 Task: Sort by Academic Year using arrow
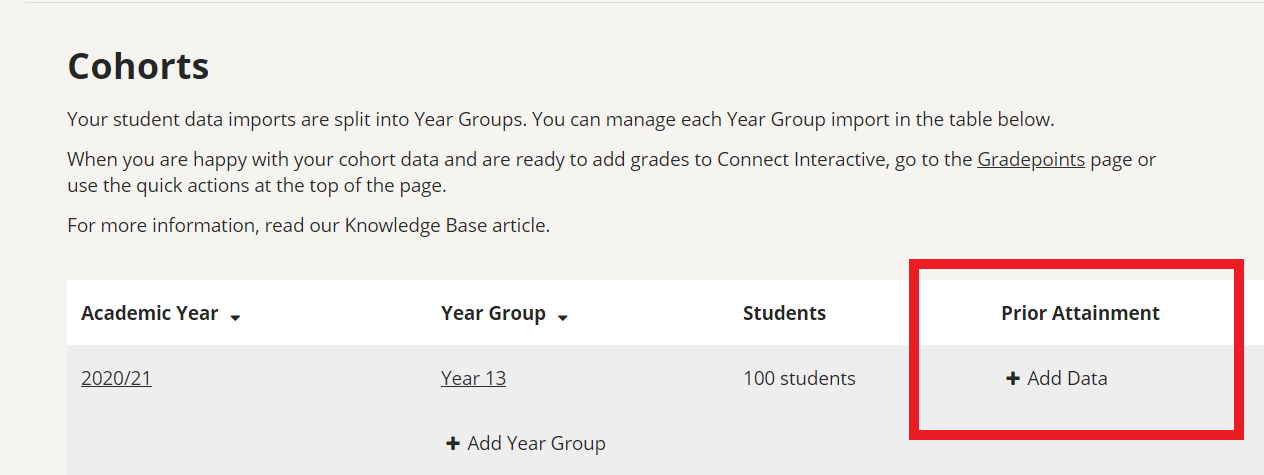click(x=235, y=317)
